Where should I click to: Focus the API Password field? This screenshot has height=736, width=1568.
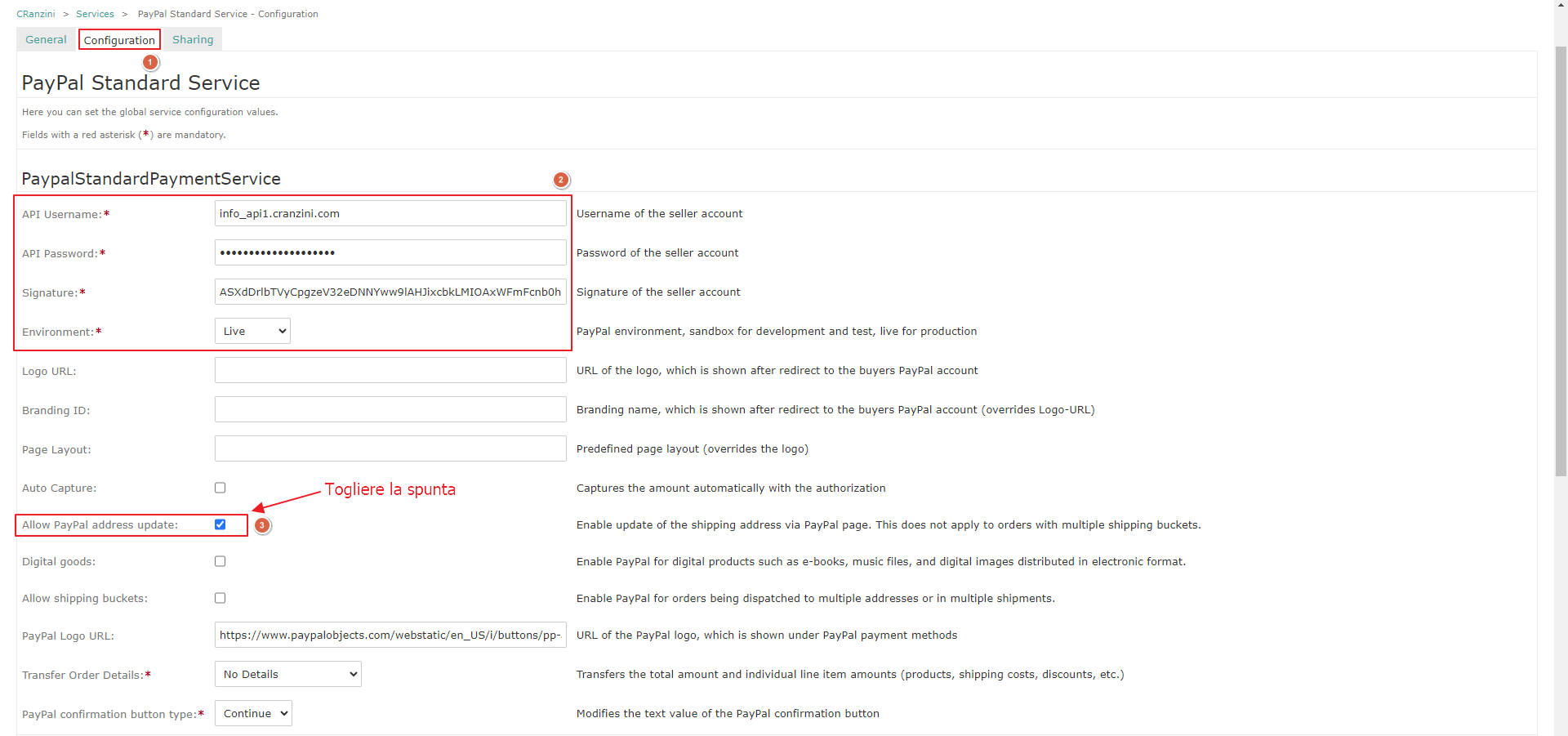(x=390, y=252)
